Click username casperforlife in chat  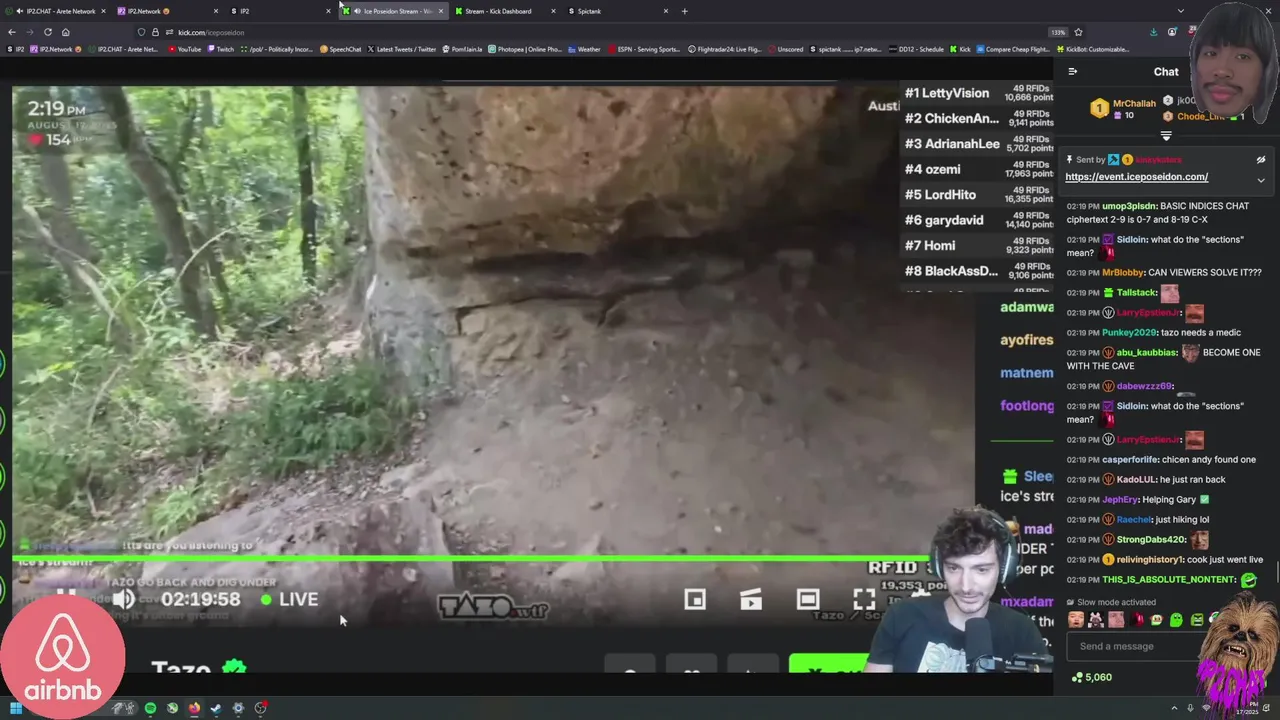click(x=1130, y=460)
